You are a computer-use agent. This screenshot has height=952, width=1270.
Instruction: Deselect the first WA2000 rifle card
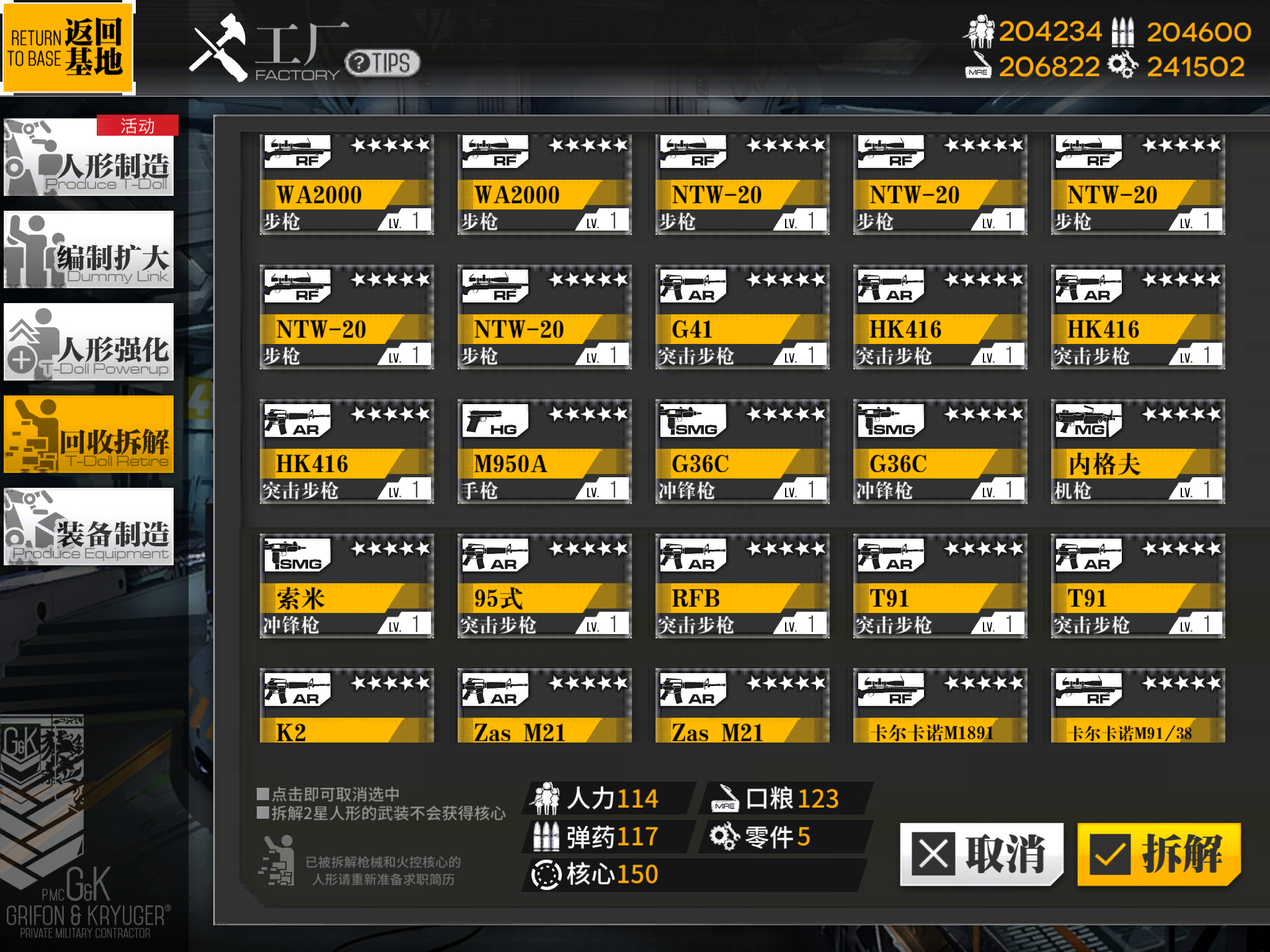point(347,184)
